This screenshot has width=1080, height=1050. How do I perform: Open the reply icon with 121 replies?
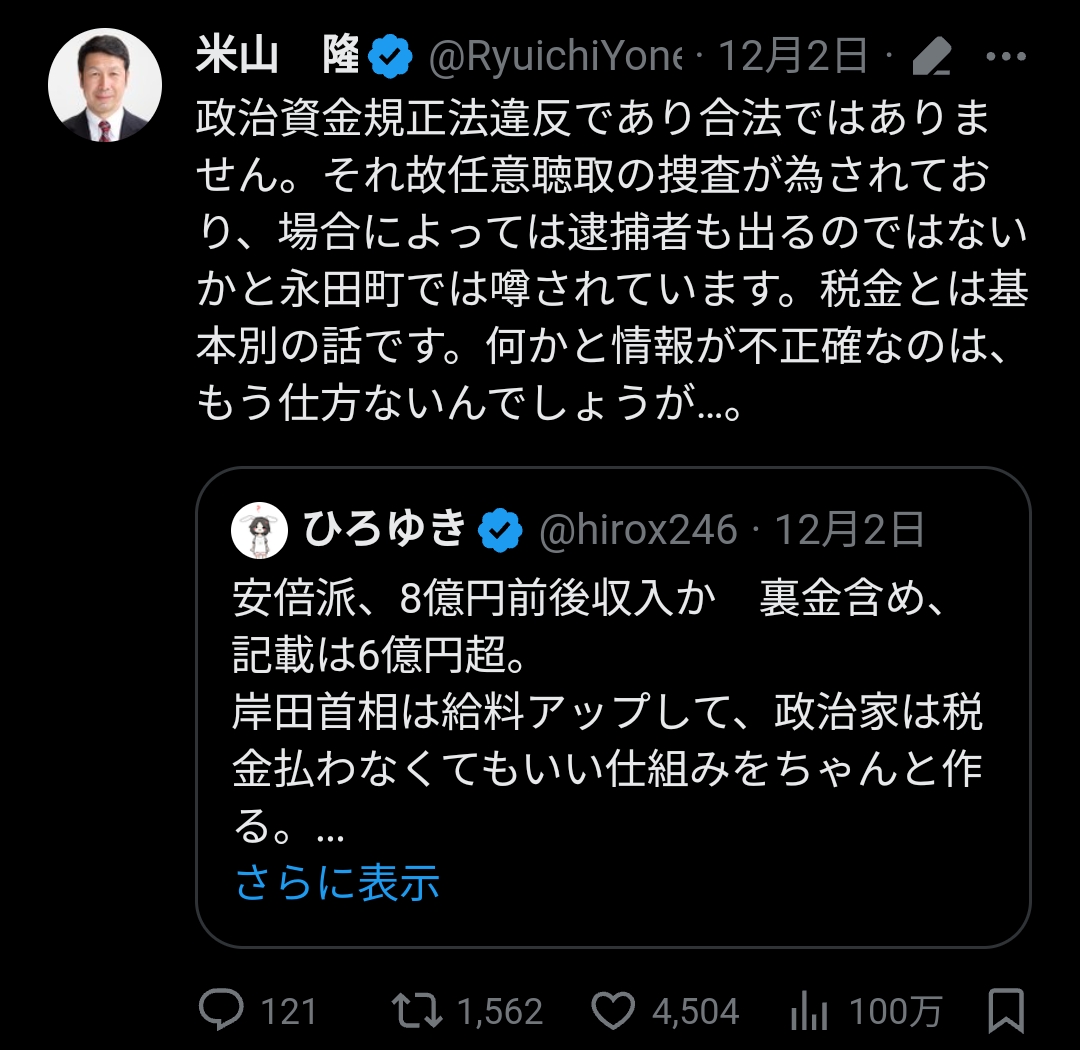(x=221, y=1010)
